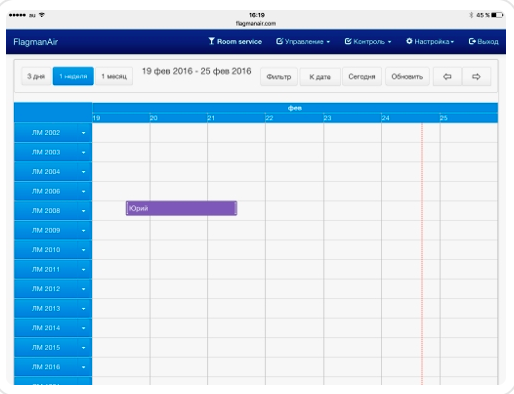Click the day 25 column header
514x394 pixels.
469,118
